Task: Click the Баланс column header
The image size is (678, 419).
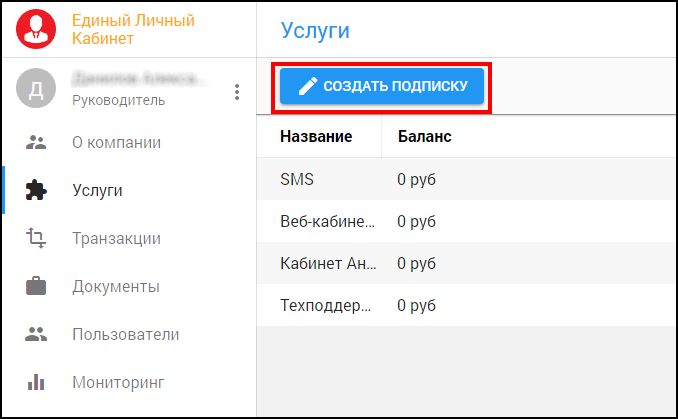Action: click(424, 136)
